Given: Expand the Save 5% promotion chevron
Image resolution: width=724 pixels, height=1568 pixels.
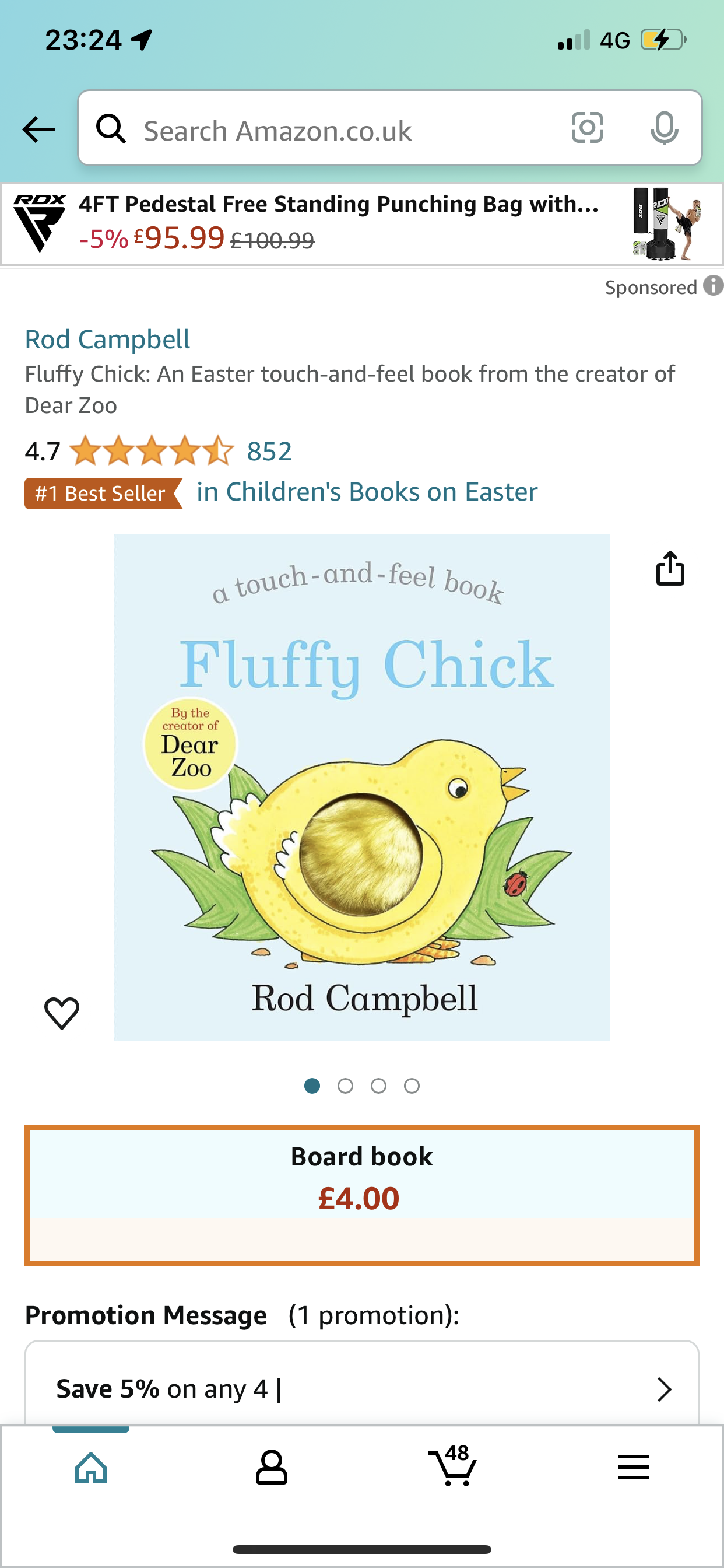Looking at the screenshot, I should pyautogui.click(x=664, y=1389).
